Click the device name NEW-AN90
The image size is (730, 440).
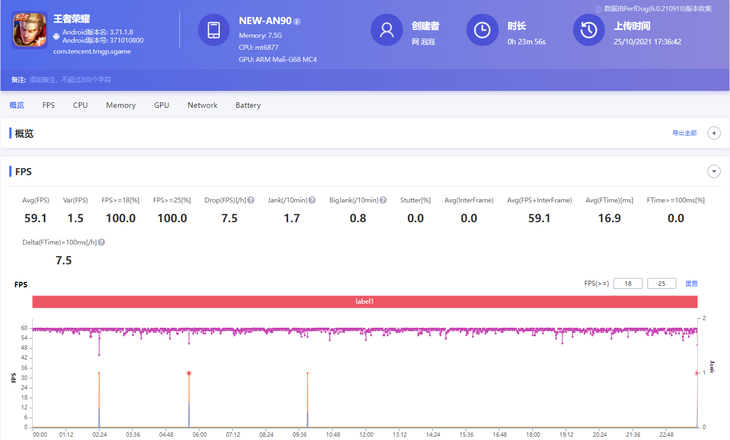[x=265, y=21]
